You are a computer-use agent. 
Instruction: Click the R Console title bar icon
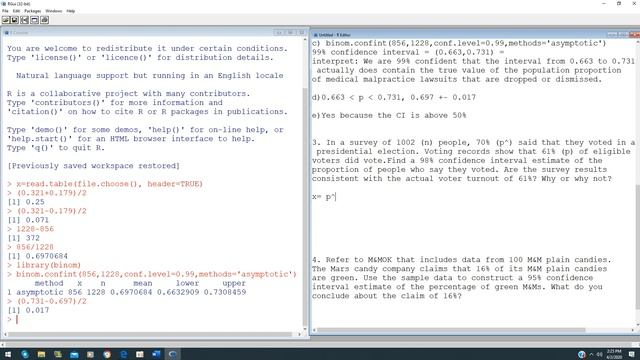pyautogui.click(x=6, y=32)
